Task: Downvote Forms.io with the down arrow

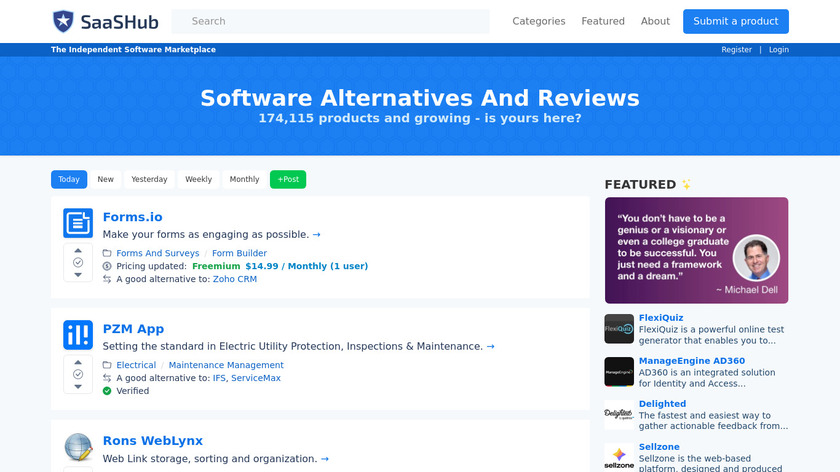Action: 78,274
